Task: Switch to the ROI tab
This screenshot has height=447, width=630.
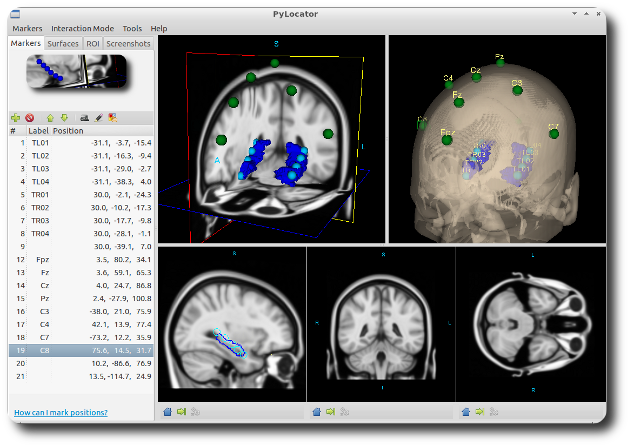Action: [x=93, y=44]
